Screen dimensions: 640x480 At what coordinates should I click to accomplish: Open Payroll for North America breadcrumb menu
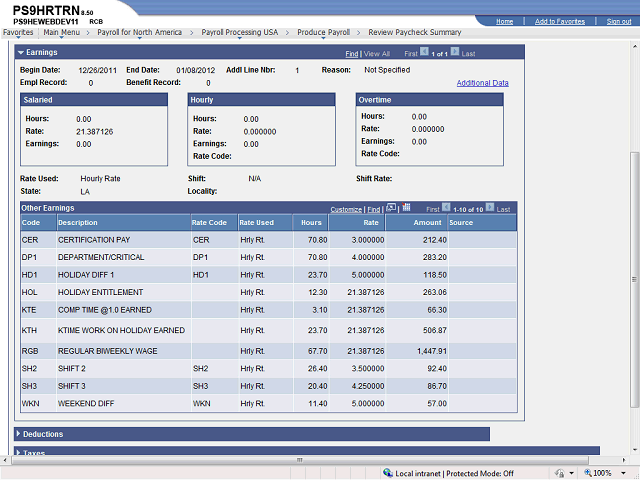tap(139, 32)
